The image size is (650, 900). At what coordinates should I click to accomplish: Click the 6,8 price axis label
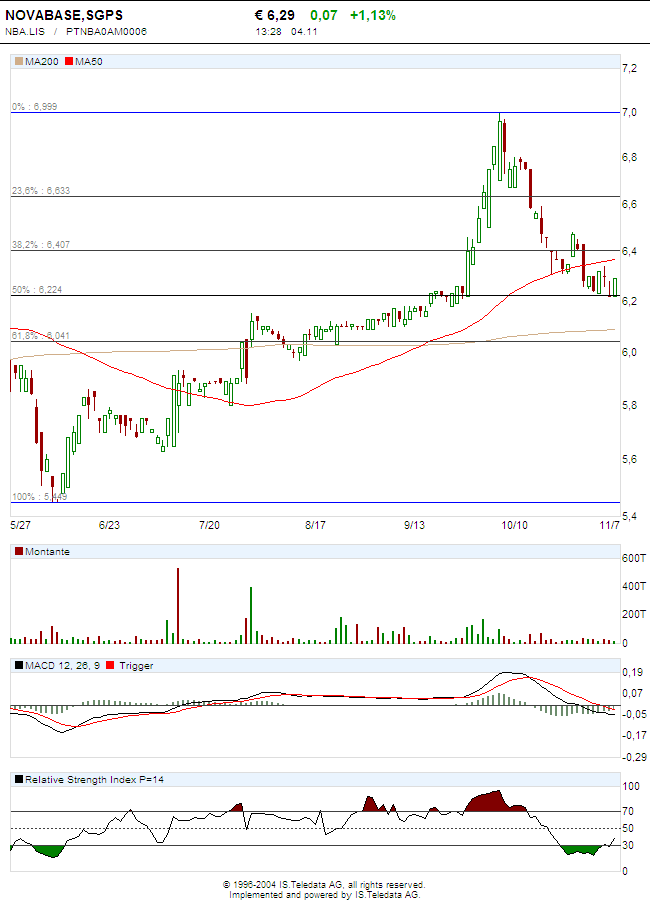click(x=629, y=157)
